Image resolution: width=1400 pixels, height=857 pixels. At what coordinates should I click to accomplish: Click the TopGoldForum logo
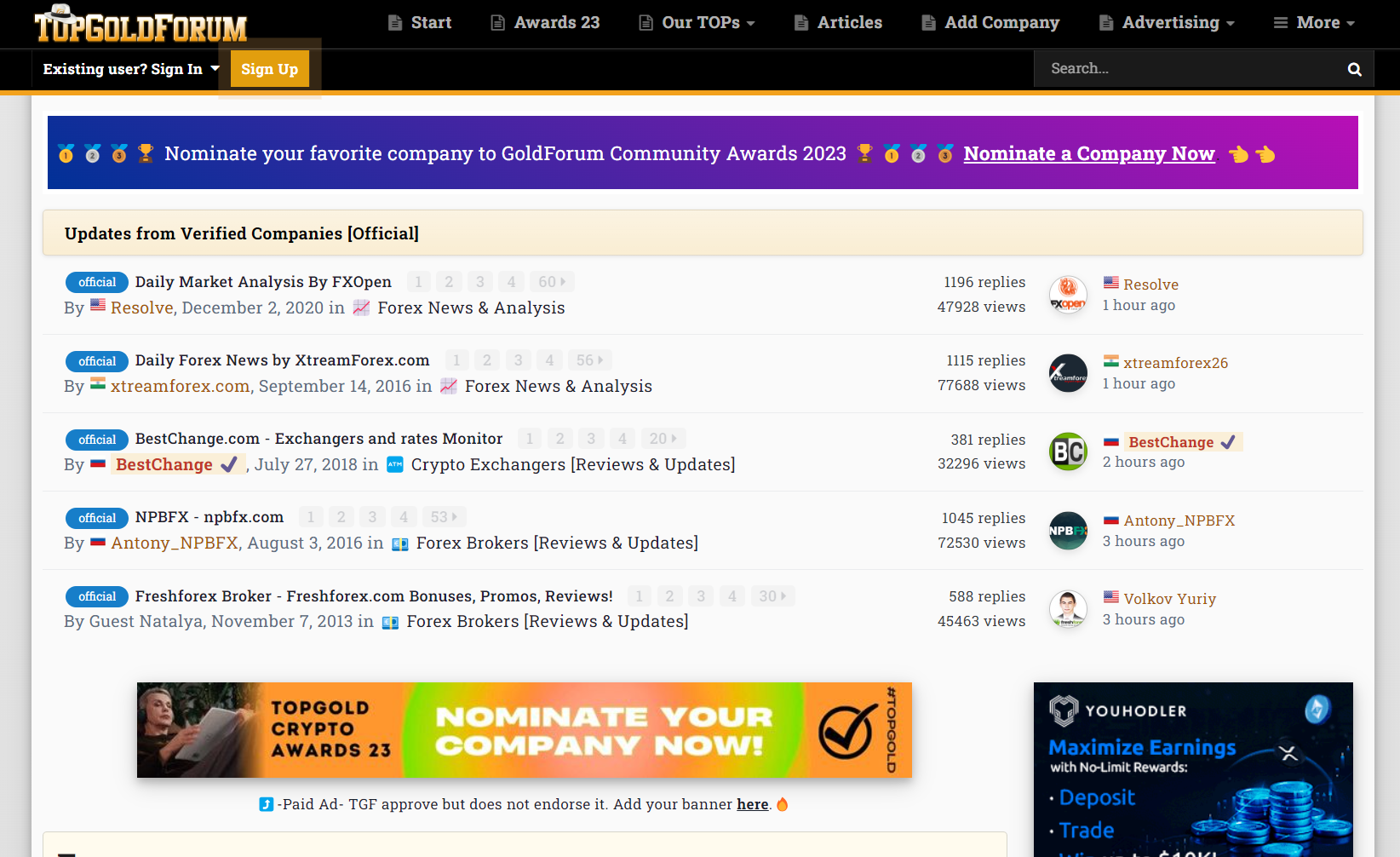[141, 24]
